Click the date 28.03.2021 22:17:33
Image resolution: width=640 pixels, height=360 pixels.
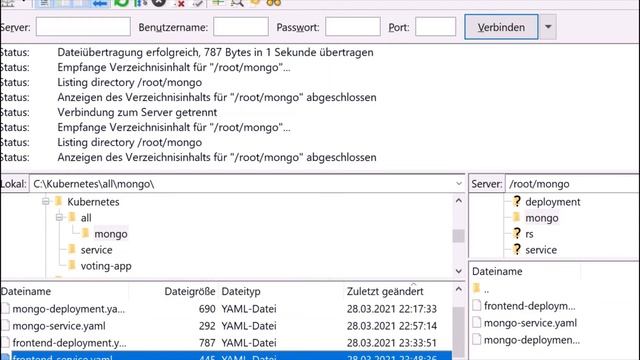pyautogui.click(x=392, y=309)
